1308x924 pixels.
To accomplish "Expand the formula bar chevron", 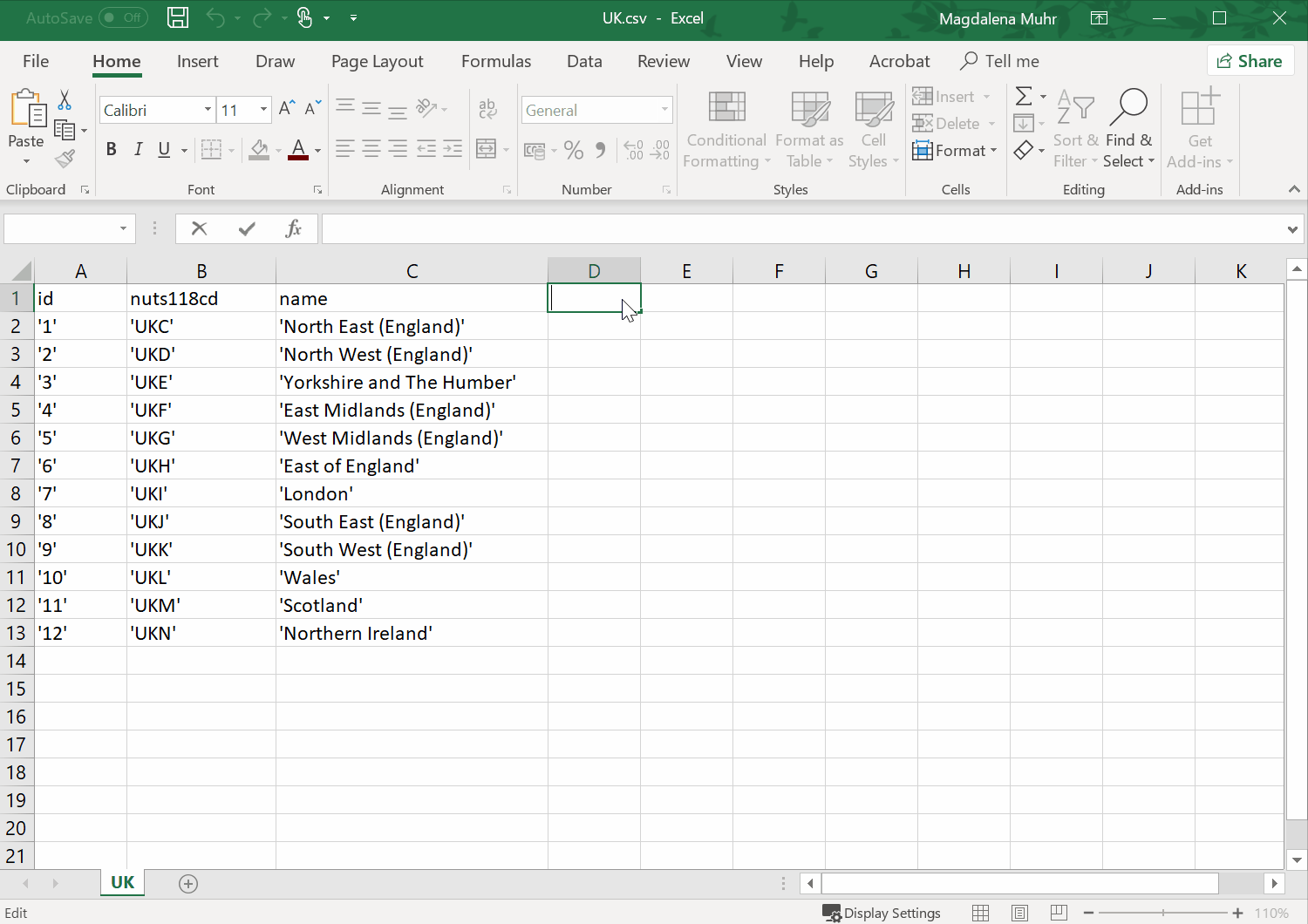I will 1292,229.
